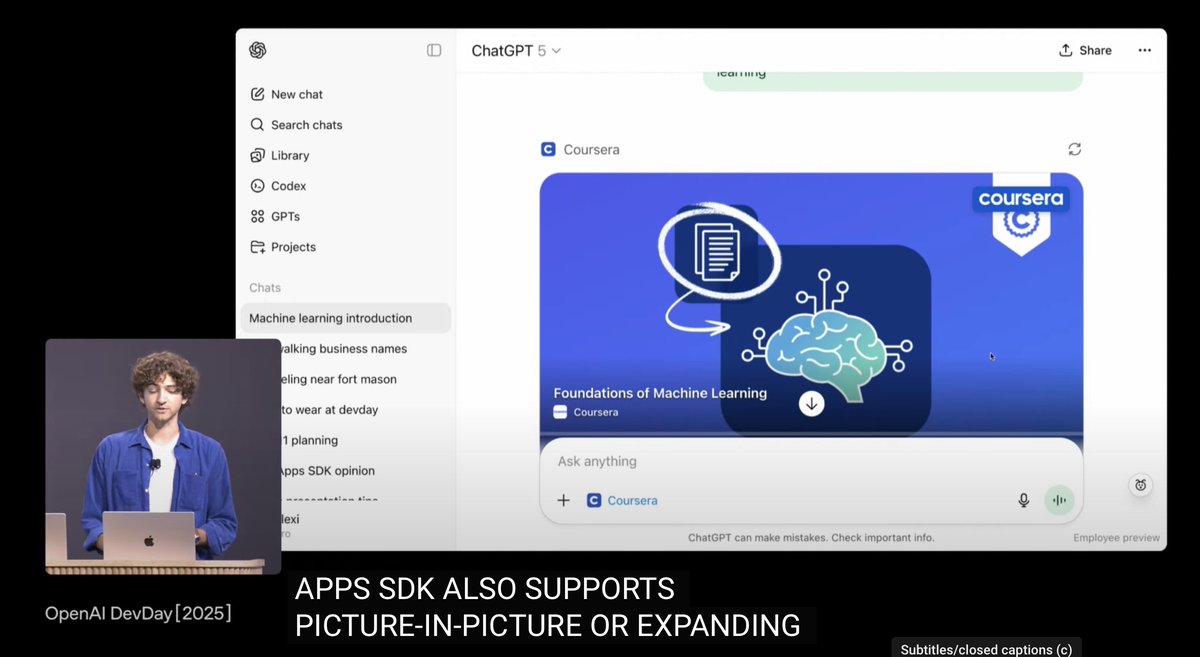Click the 'ChatGPT can make mistakes' disclaimer text
This screenshot has height=657, width=1200.
[811, 538]
